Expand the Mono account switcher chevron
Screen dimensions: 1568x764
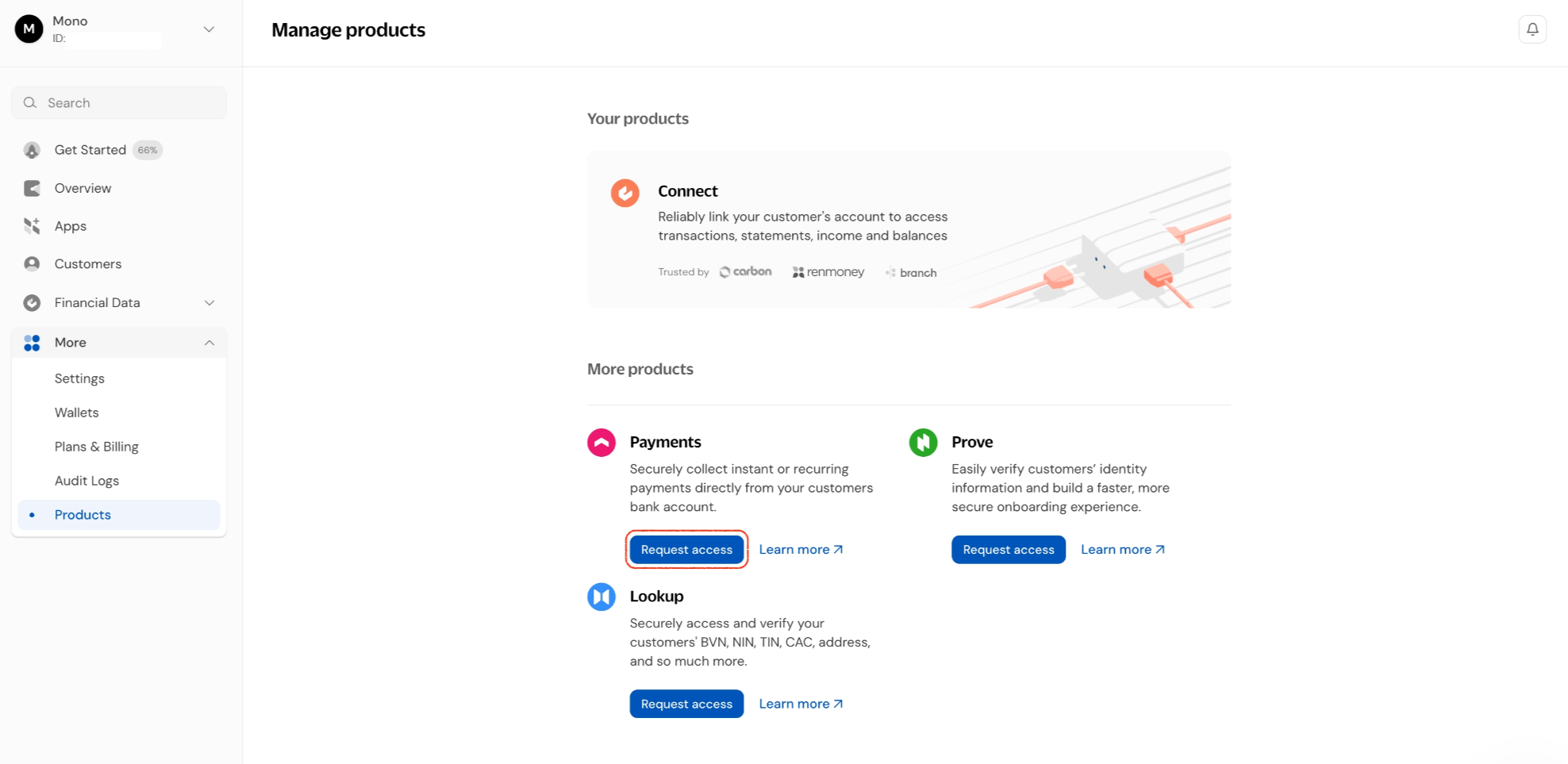tap(209, 29)
